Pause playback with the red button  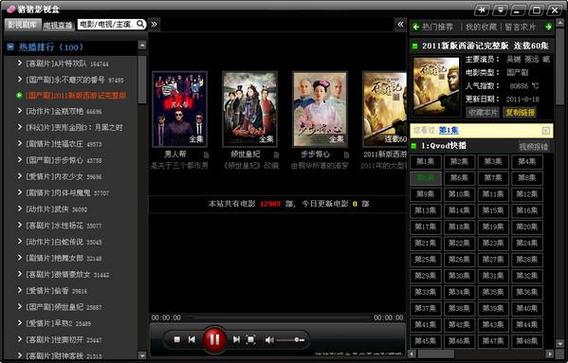click(214, 339)
